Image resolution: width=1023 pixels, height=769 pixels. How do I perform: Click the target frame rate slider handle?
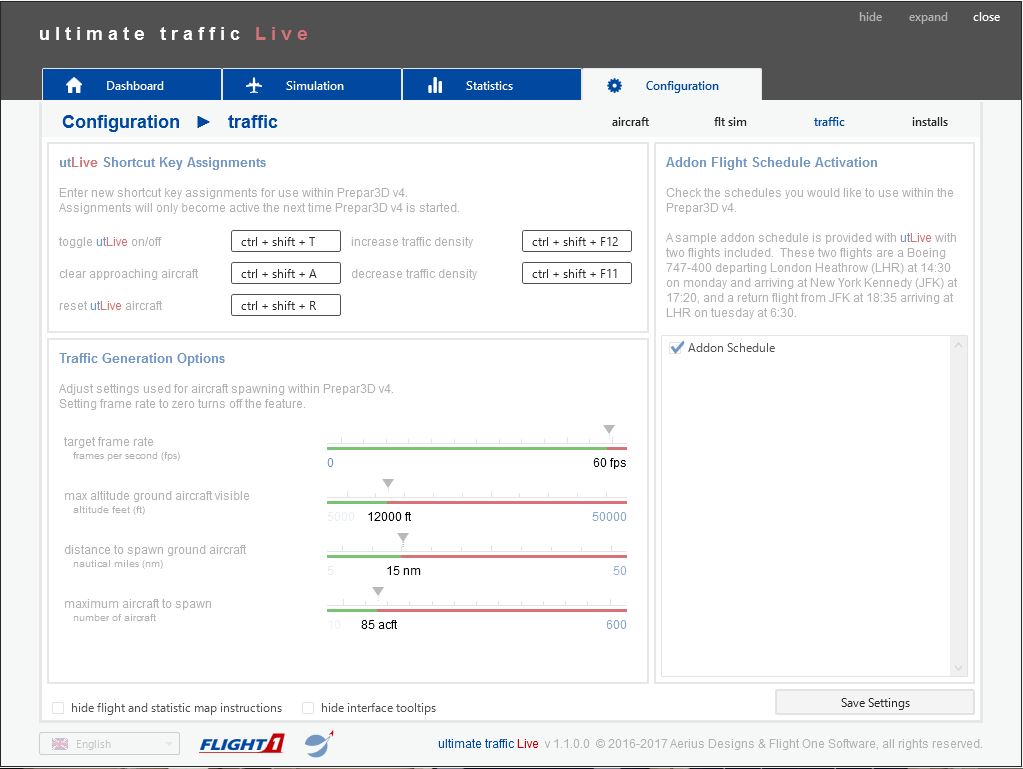609,430
